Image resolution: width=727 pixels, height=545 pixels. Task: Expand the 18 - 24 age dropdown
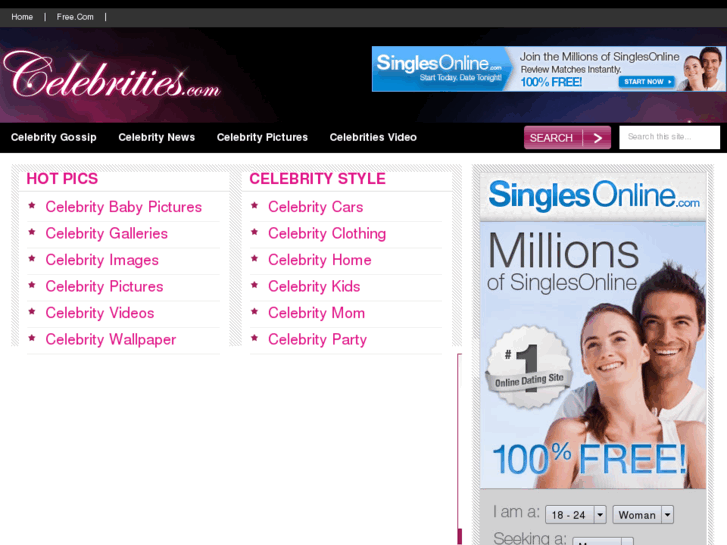(x=576, y=515)
